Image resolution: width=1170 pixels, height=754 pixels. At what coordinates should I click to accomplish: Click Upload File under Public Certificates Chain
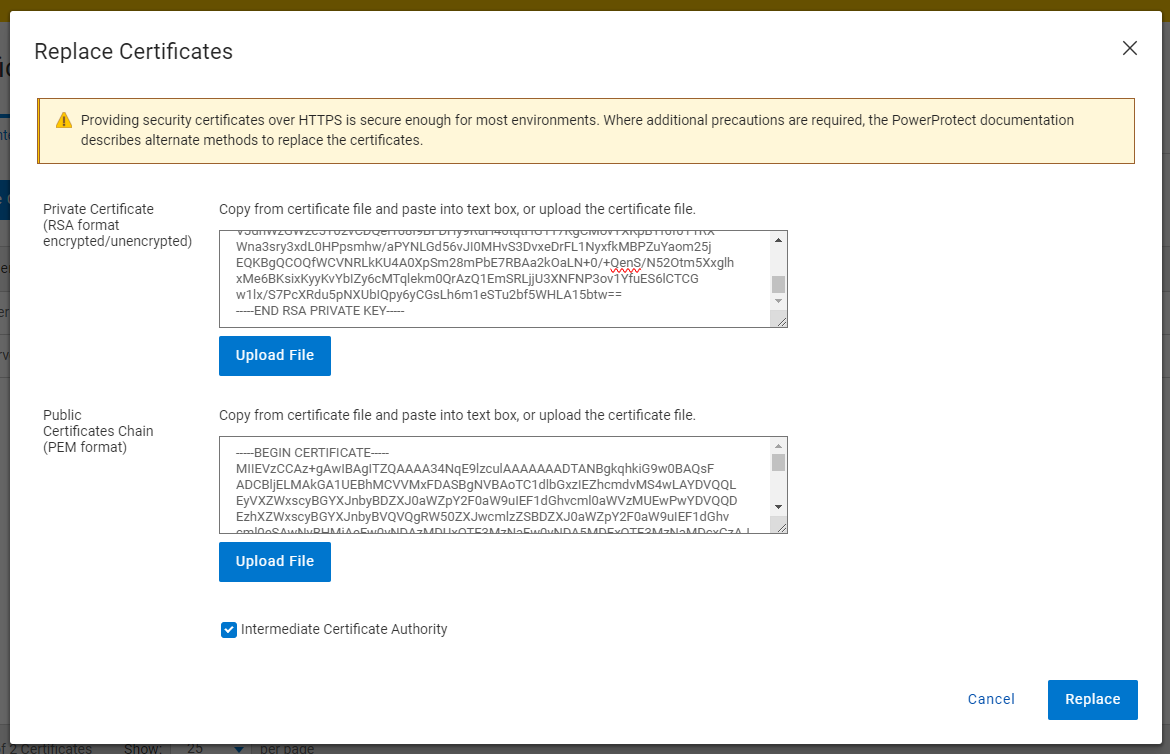[x=274, y=561]
